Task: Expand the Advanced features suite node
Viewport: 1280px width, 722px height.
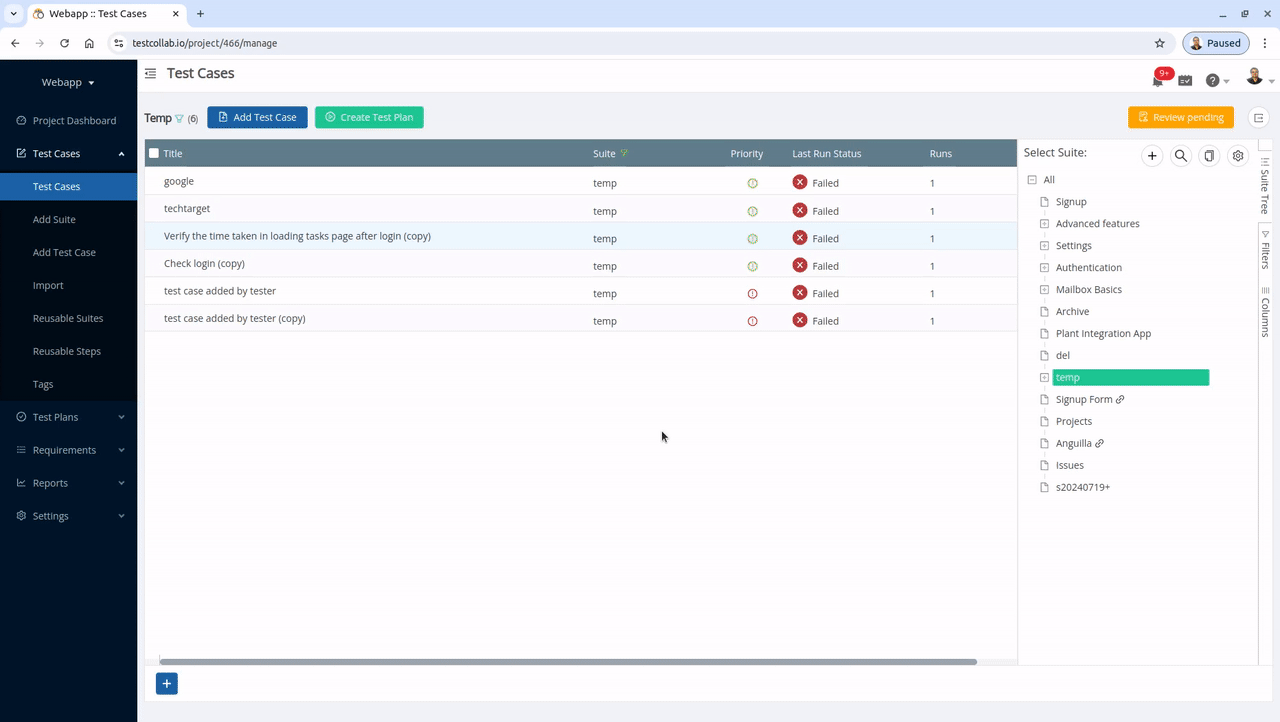Action: [x=1045, y=224]
